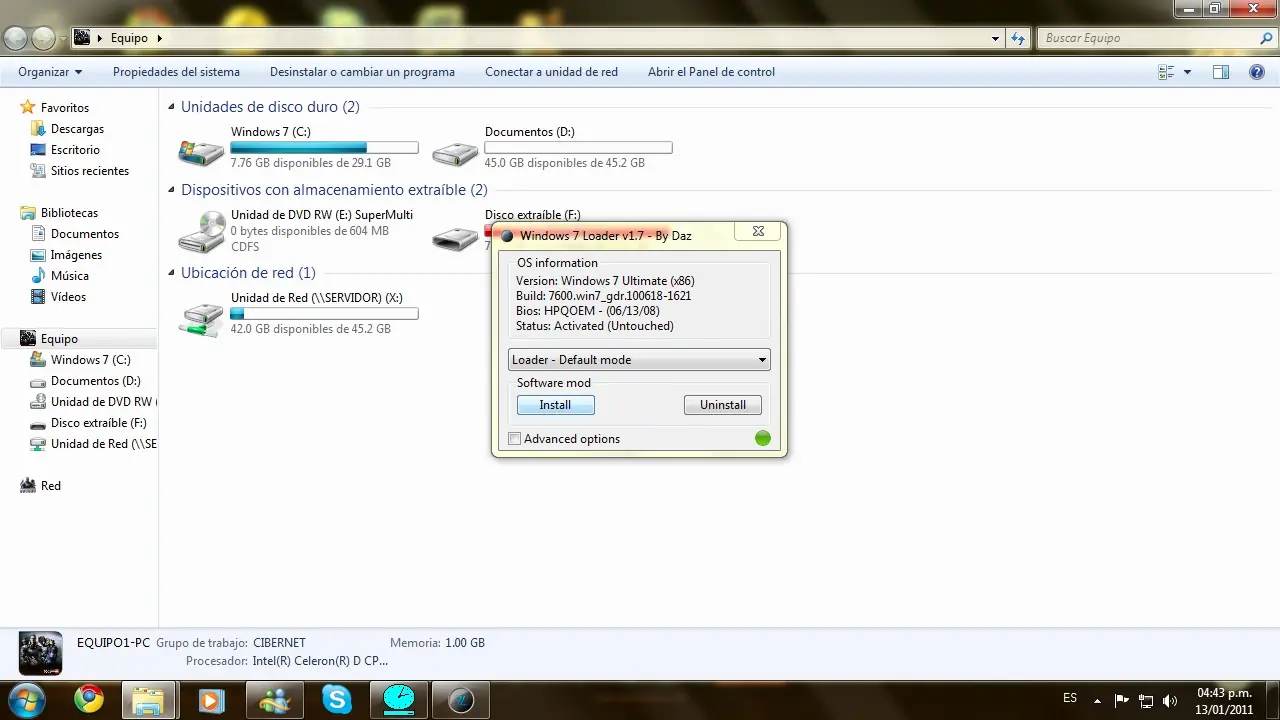Show hidden icons in the system tray
Image resolution: width=1280 pixels, height=720 pixels.
pos(1097,699)
